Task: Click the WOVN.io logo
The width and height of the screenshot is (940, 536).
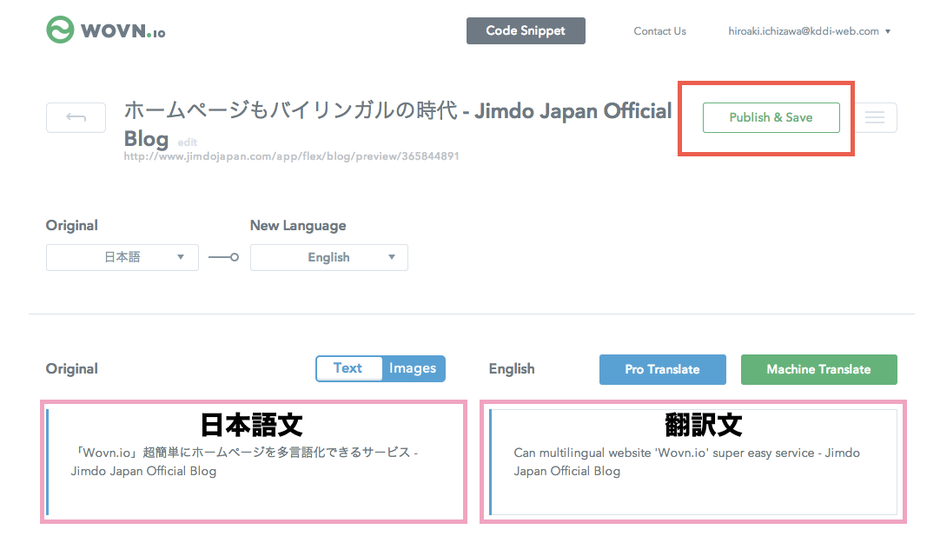Action: [x=106, y=30]
